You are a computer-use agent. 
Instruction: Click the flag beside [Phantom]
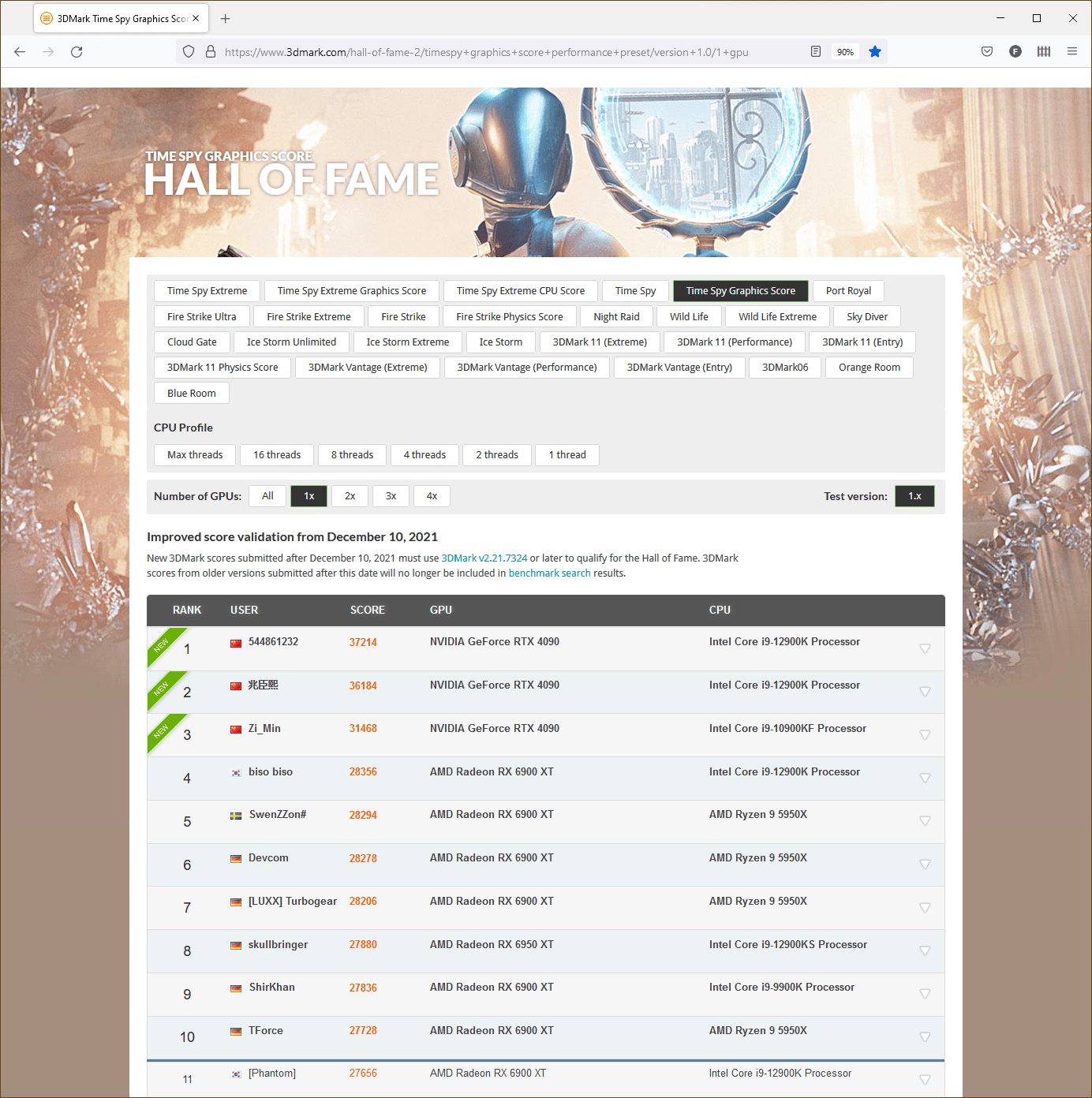pos(236,1074)
